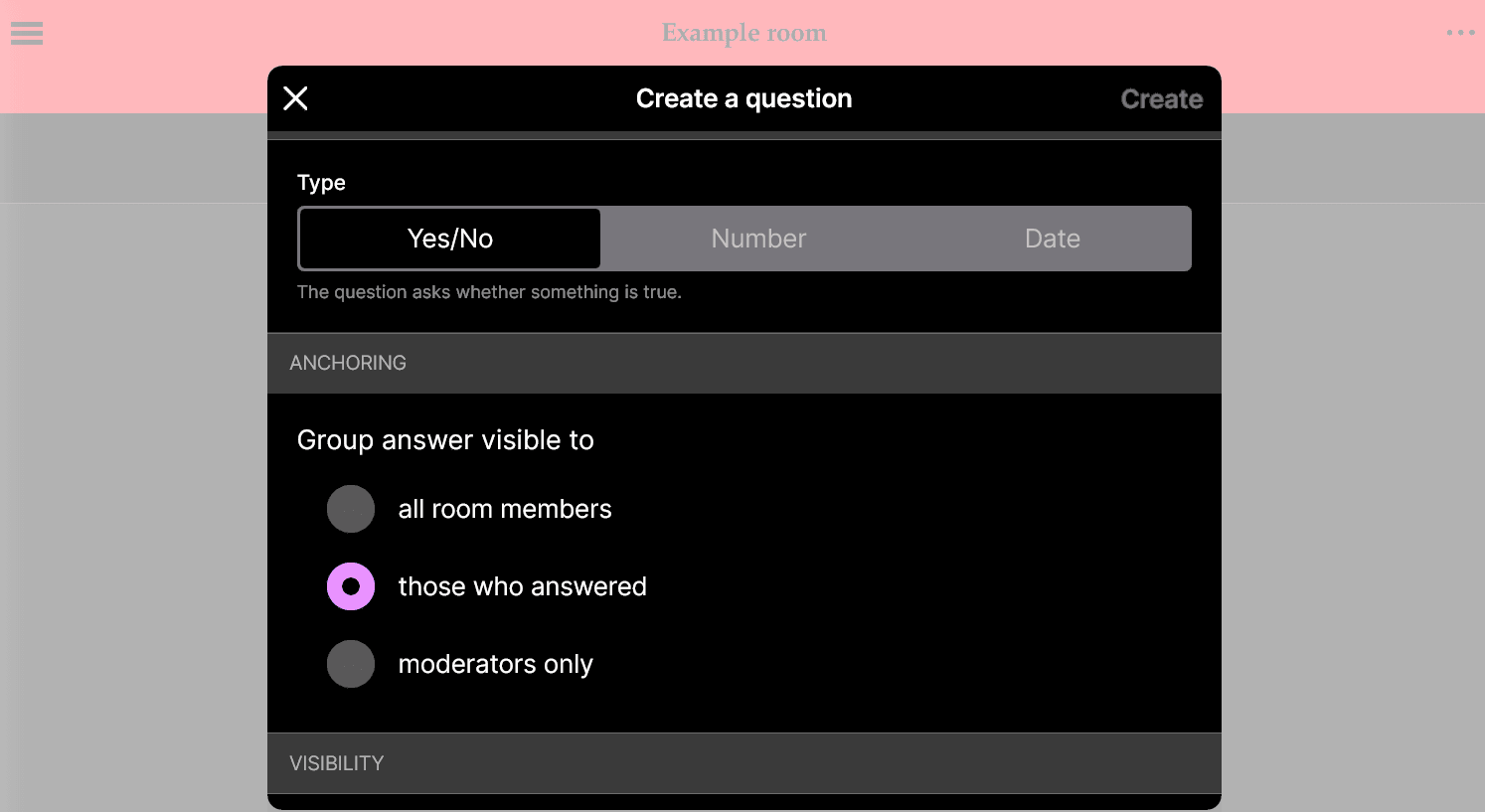The image size is (1485, 812).
Task: Click the 'all room members' label text
Action: point(505,509)
